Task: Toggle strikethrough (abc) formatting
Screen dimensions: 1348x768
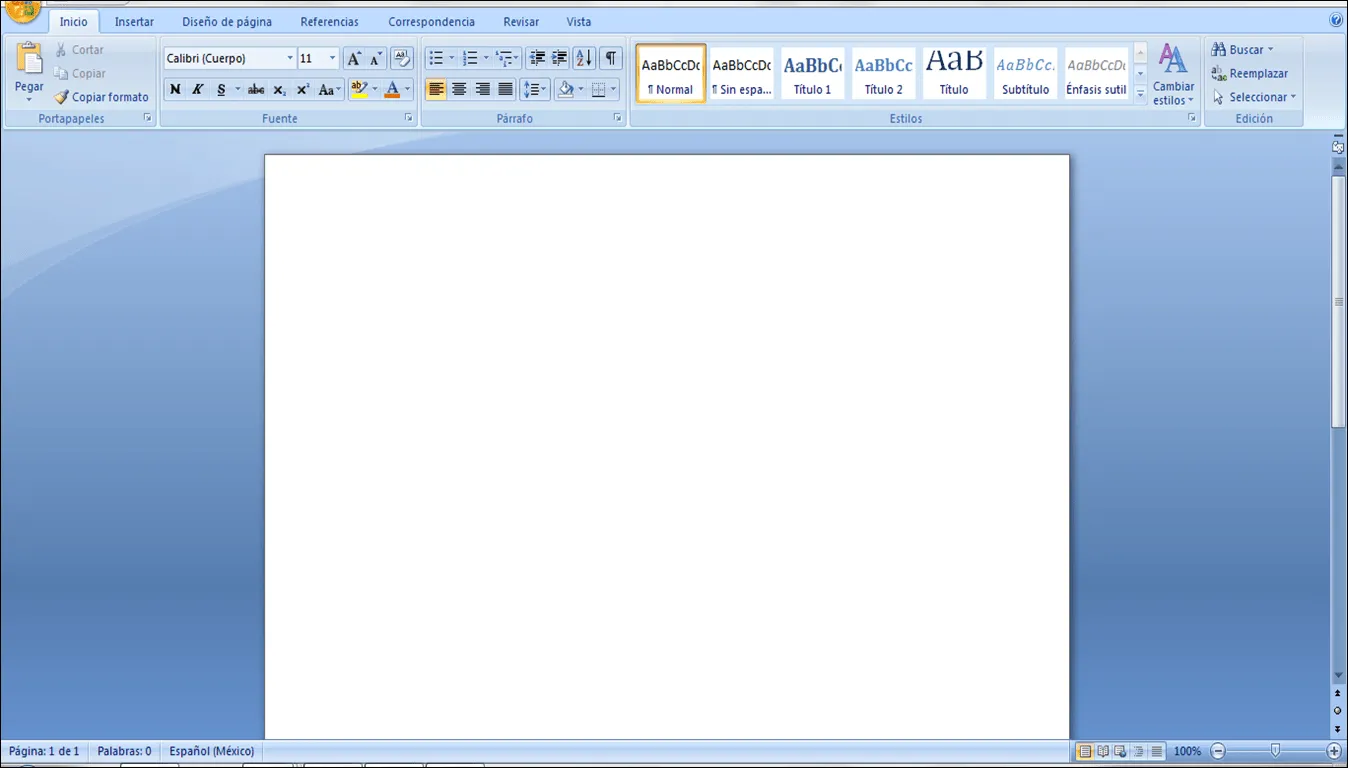Action: coord(256,90)
